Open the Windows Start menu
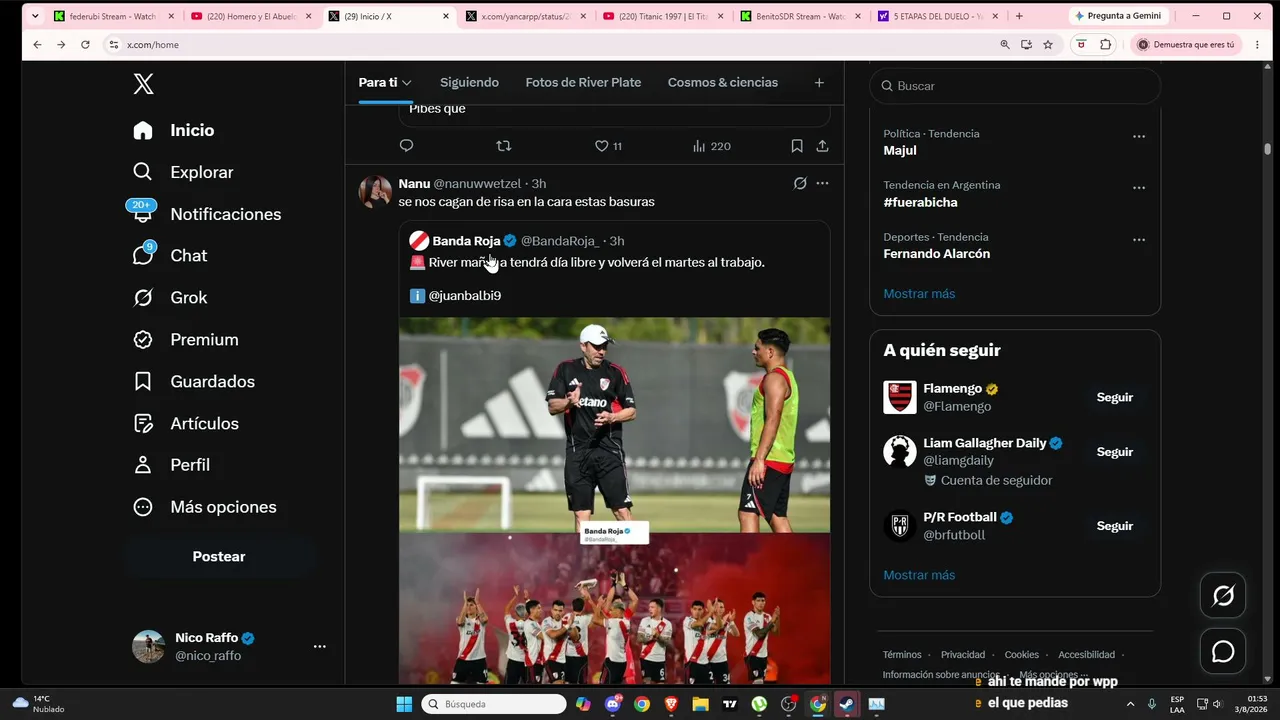Screen dimensions: 1280x720 pyautogui.click(x=404, y=704)
